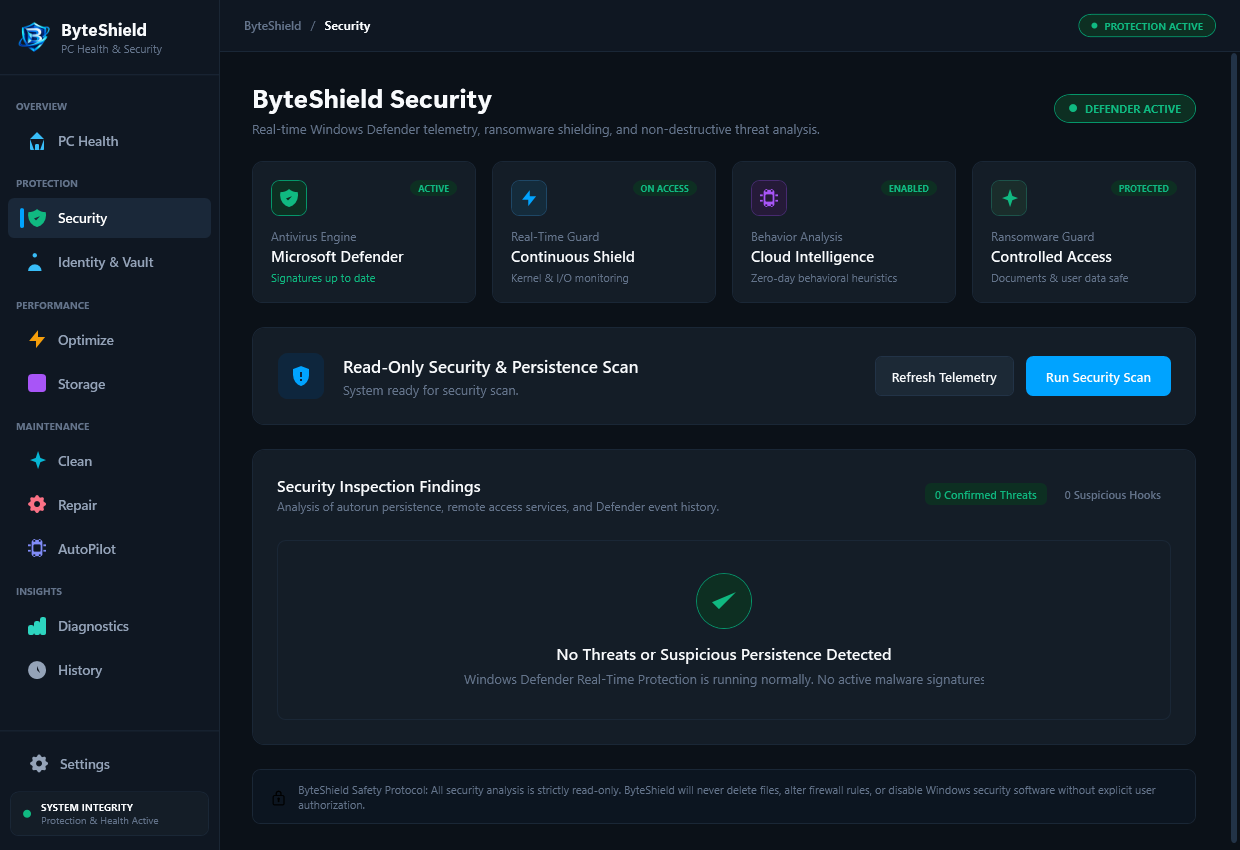Click 'Read-Only Security & Persistence Scan' title
1240x850 pixels.
tap(490, 367)
